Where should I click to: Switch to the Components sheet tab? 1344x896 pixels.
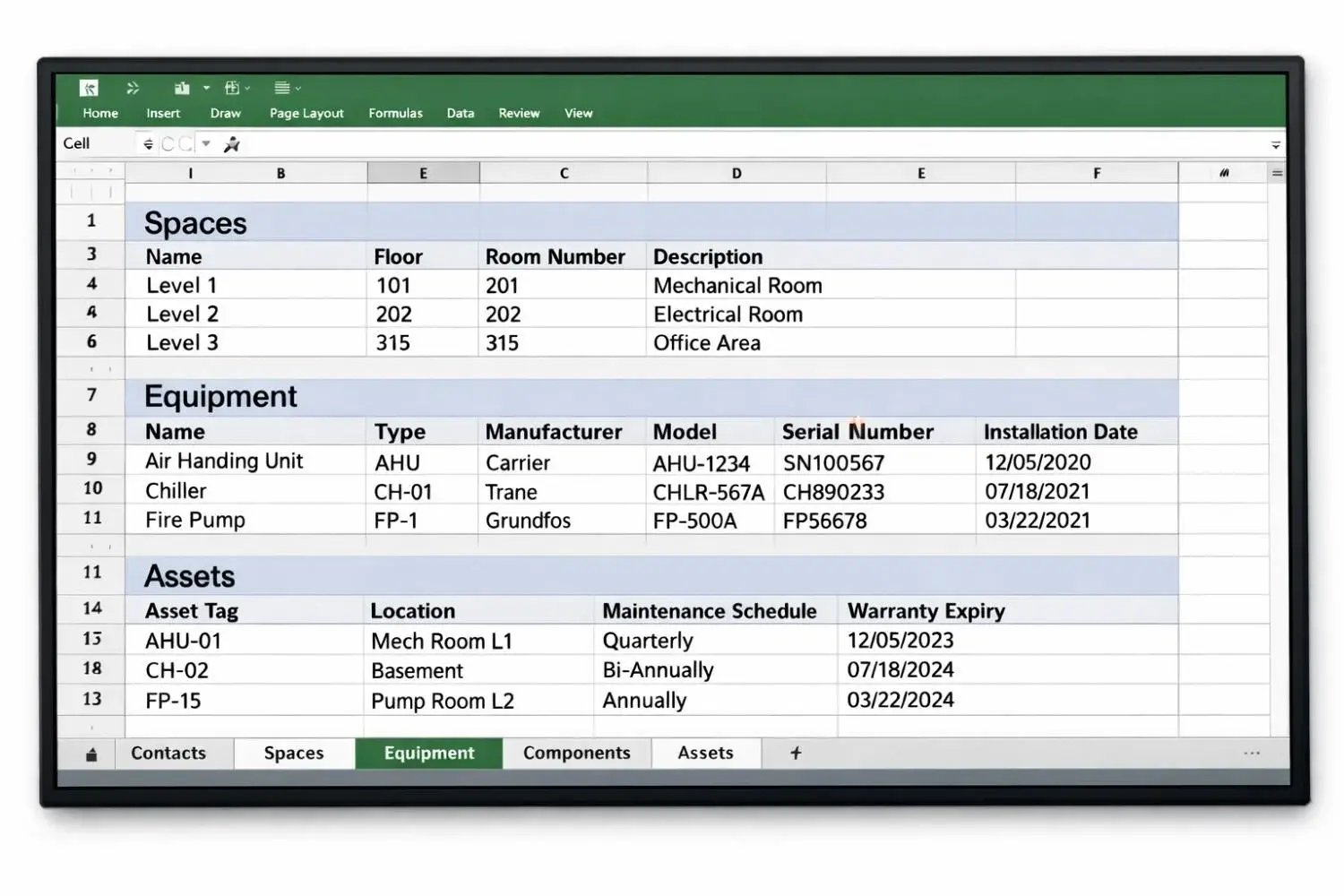(x=577, y=753)
